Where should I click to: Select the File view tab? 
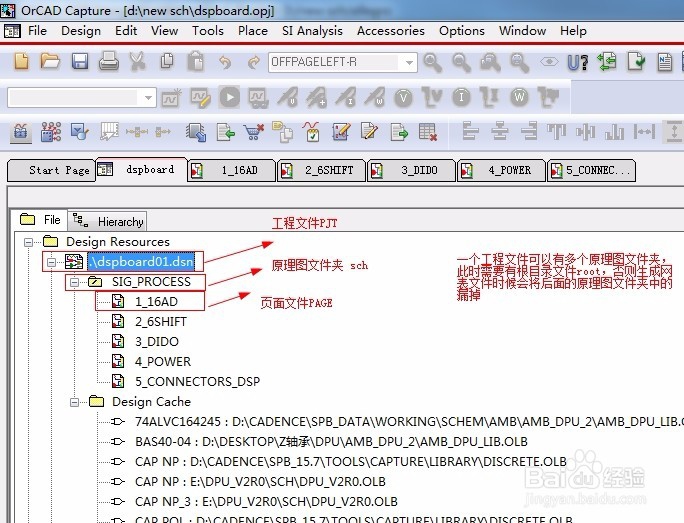[40, 220]
